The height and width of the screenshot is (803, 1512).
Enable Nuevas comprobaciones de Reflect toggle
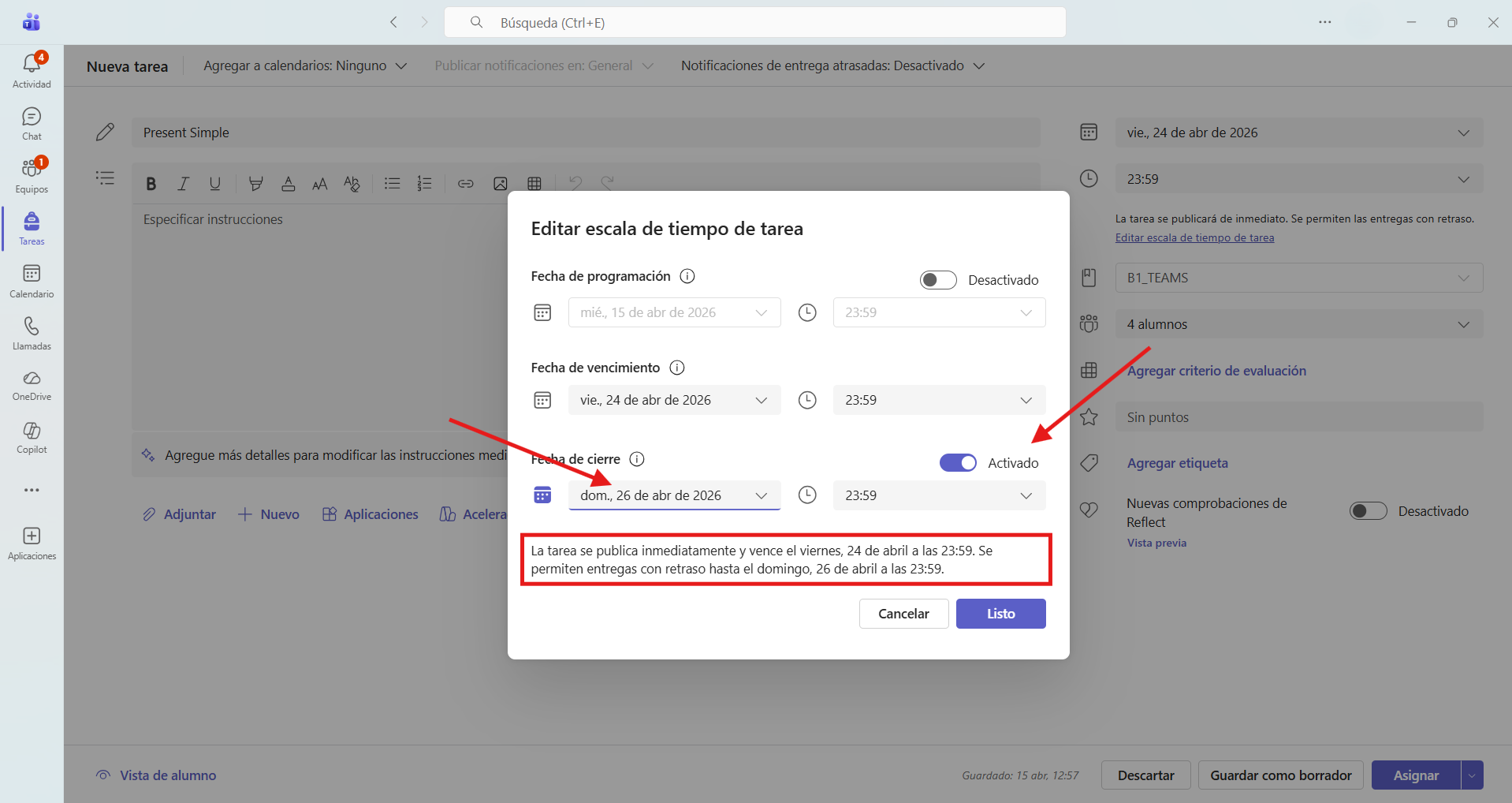point(1368,511)
